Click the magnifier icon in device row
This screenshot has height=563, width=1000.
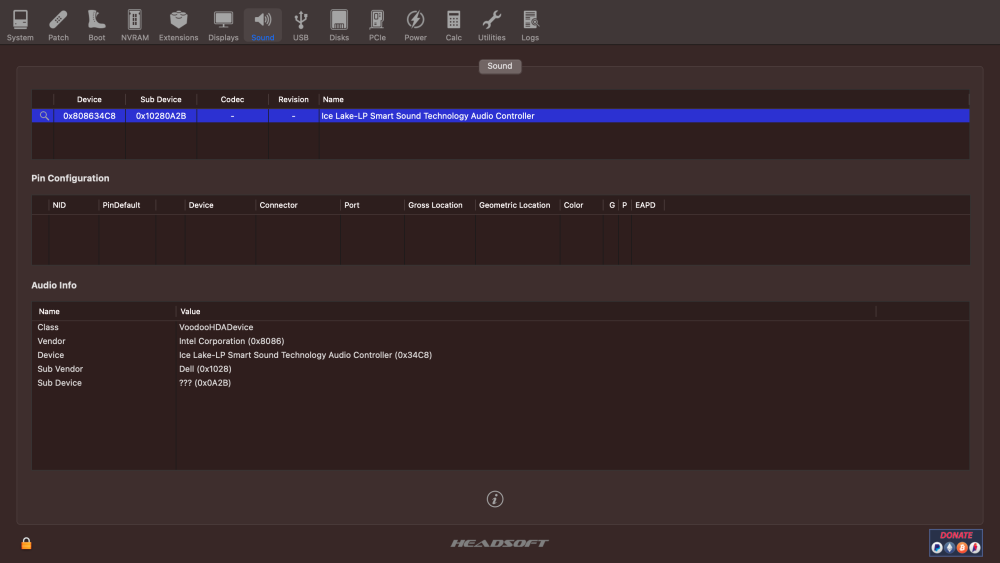[x=44, y=116]
